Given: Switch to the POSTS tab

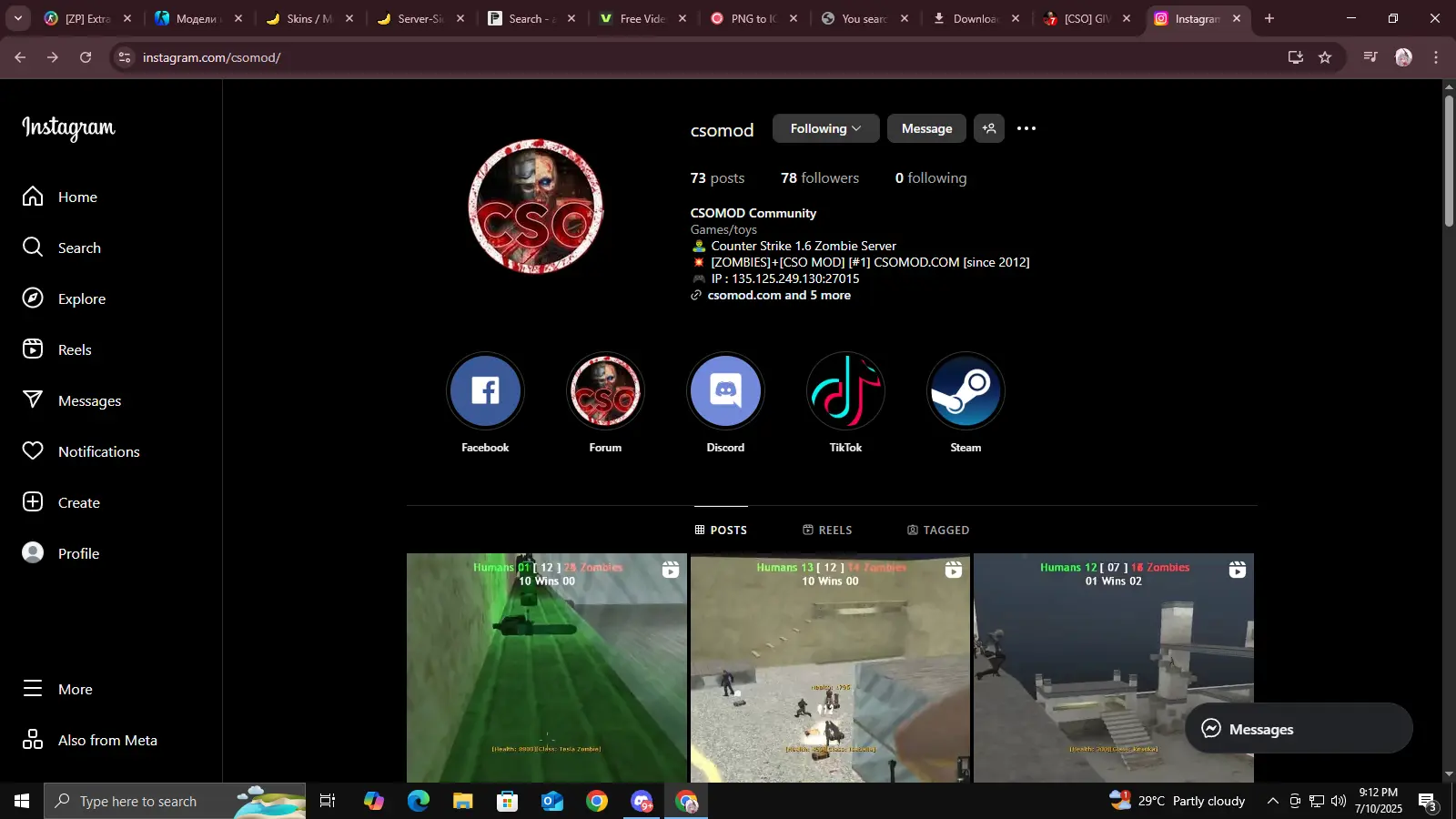Looking at the screenshot, I should [x=721, y=530].
